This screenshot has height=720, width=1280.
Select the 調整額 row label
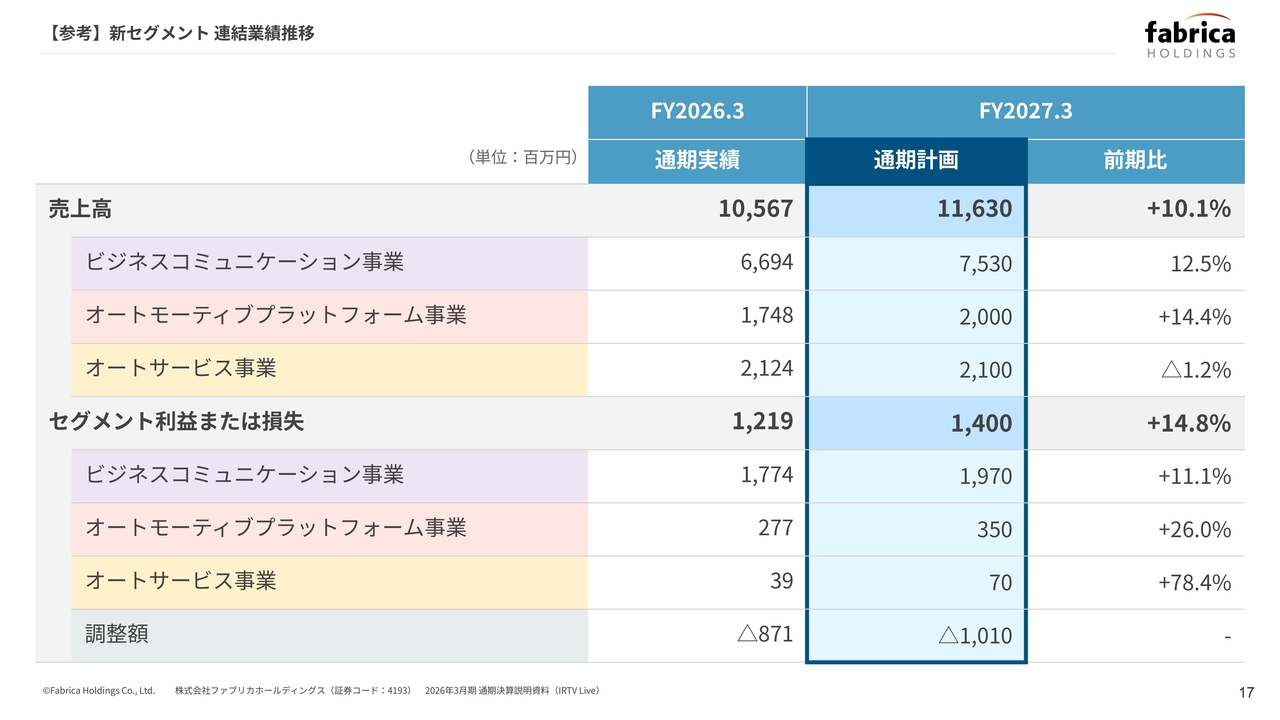pyautogui.click(x=117, y=634)
